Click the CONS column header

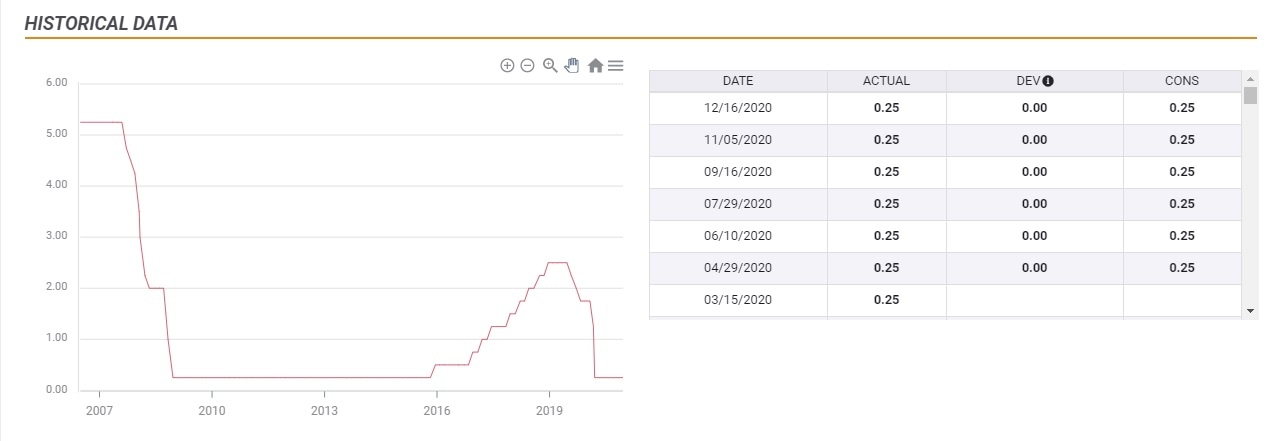coord(1181,81)
